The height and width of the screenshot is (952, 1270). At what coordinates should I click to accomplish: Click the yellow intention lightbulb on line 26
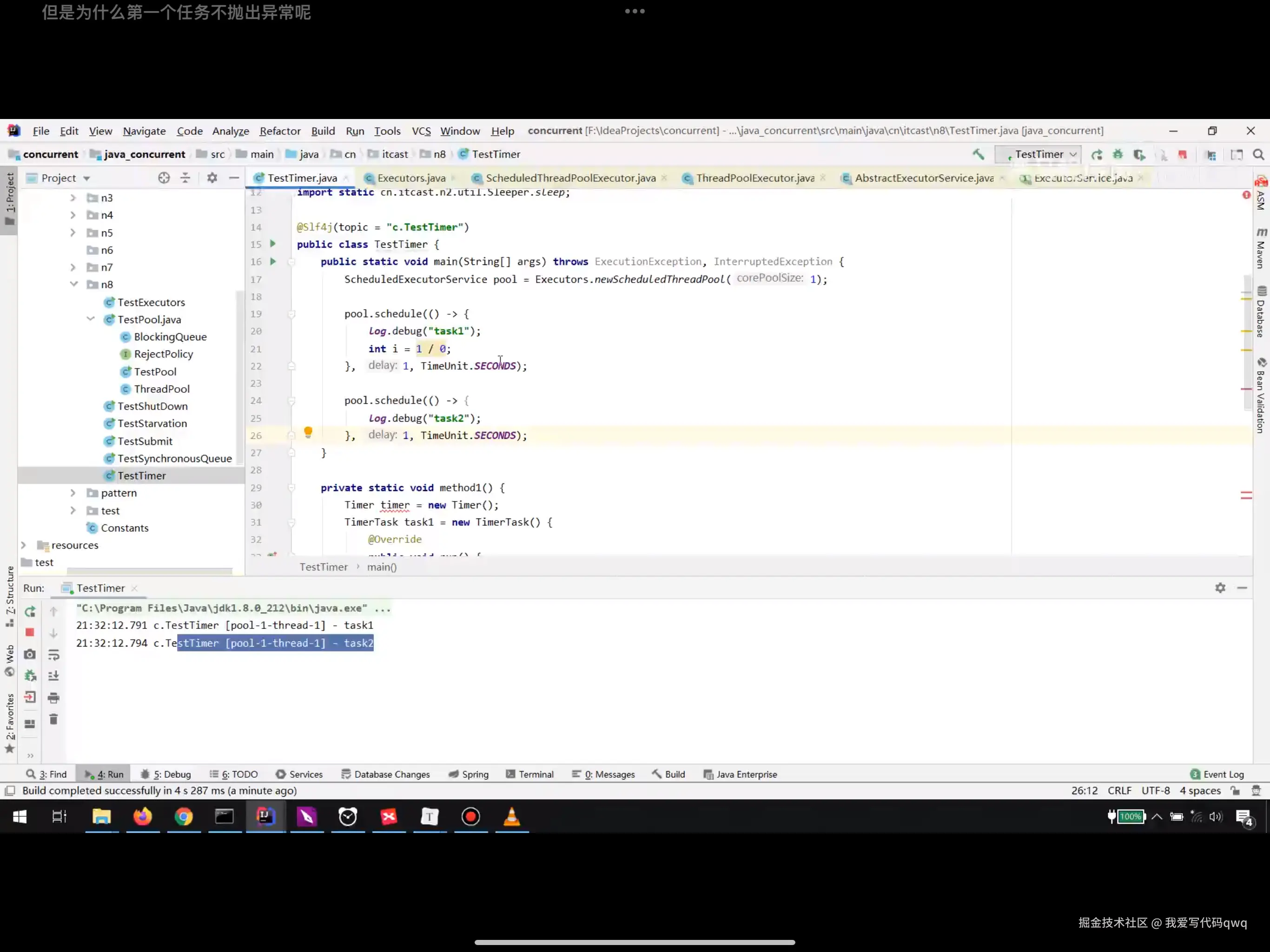tap(308, 432)
